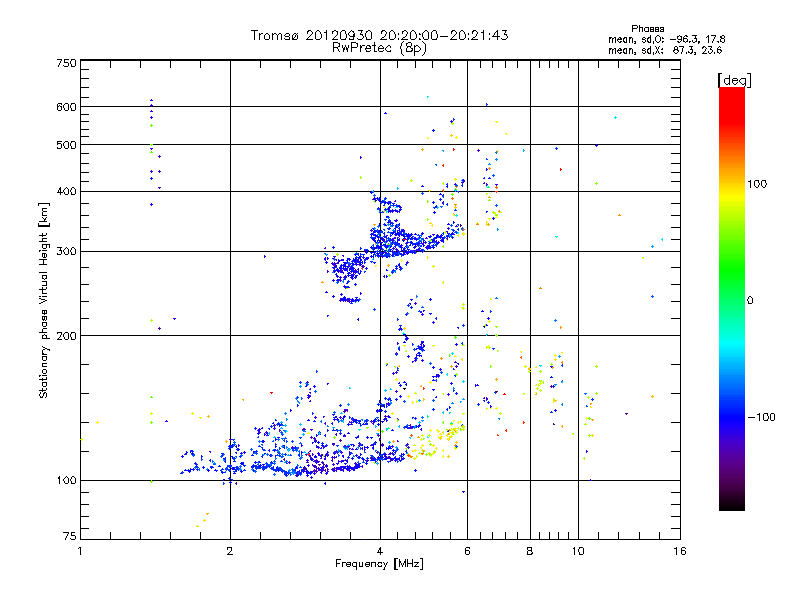Screen dimensions: 800x600
Task: Select the 'RwPretec (8p)' subtitle
Action: pyautogui.click(x=380, y=48)
